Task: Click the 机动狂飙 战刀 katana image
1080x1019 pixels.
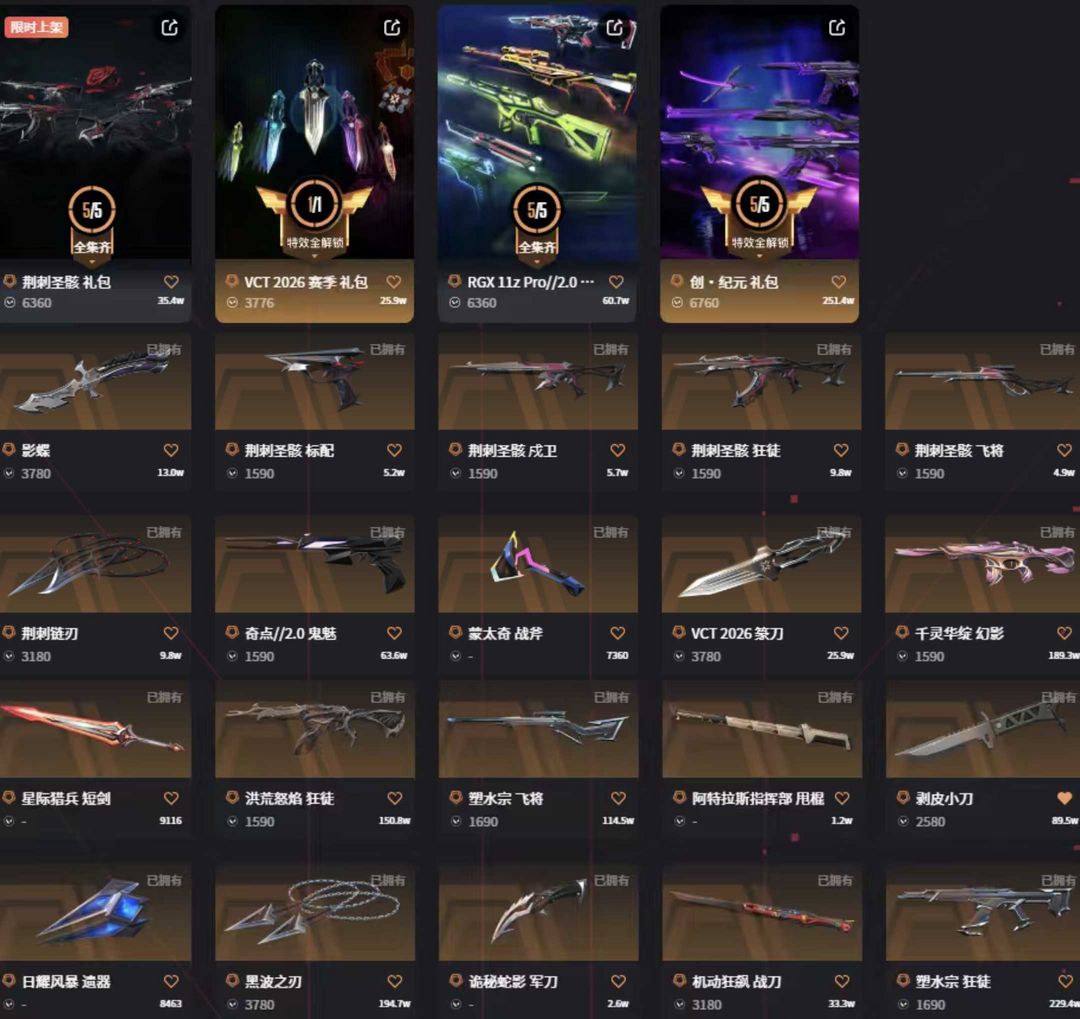Action: (762, 912)
